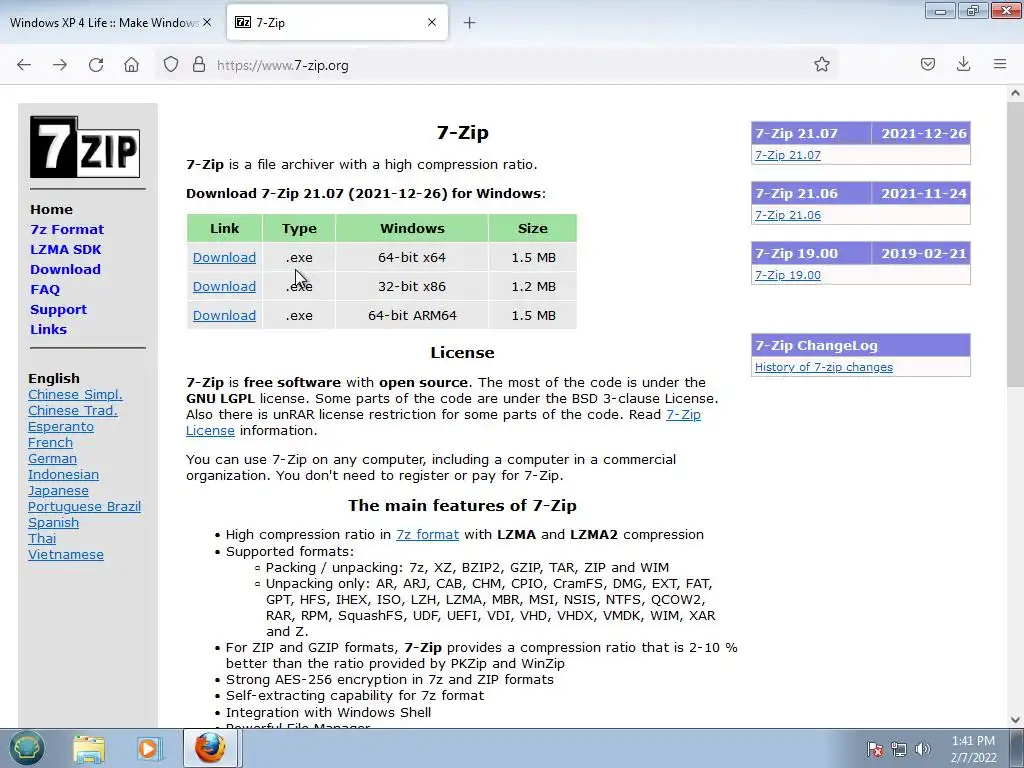
Task: Click the 7-Zip logo image
Action: 85,147
